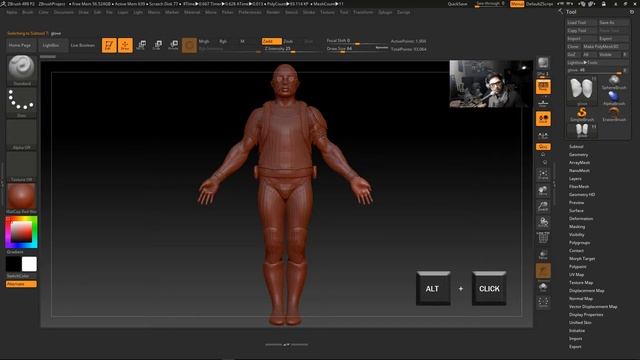Toggle the L.Sym button on right shelf
Screen dimensions: 640x360
point(543,135)
